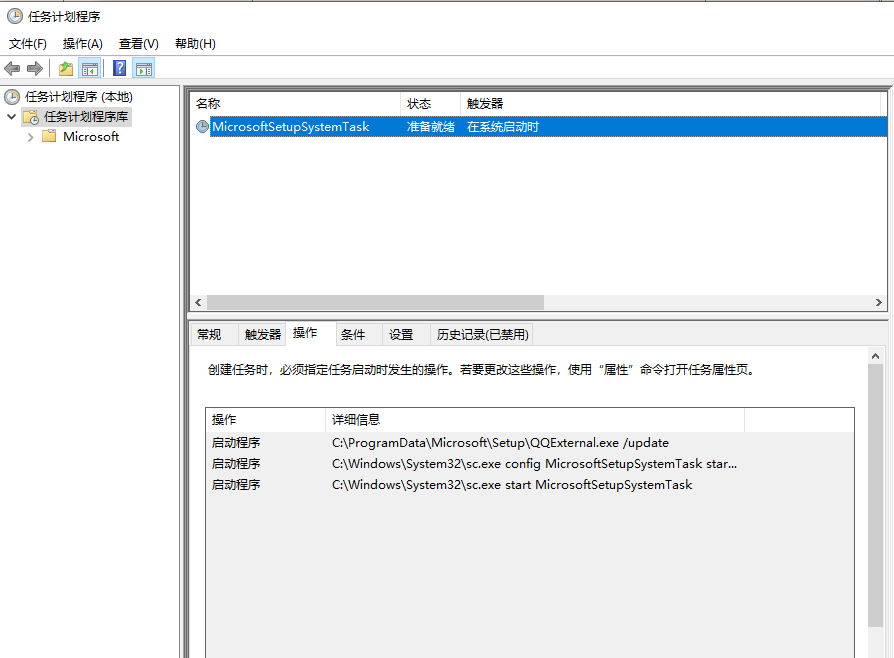Click the Microsoft folder icon in tree

tap(49, 136)
